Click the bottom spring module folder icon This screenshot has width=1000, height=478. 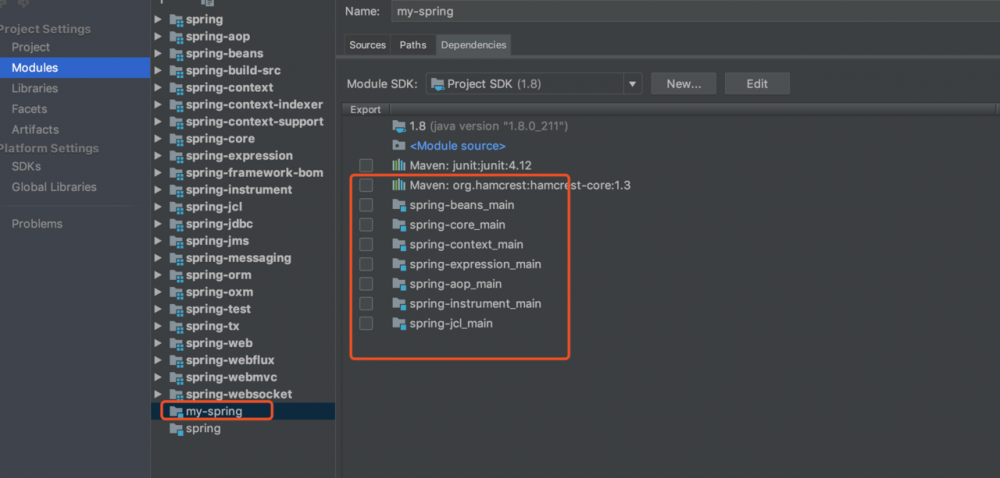176,428
